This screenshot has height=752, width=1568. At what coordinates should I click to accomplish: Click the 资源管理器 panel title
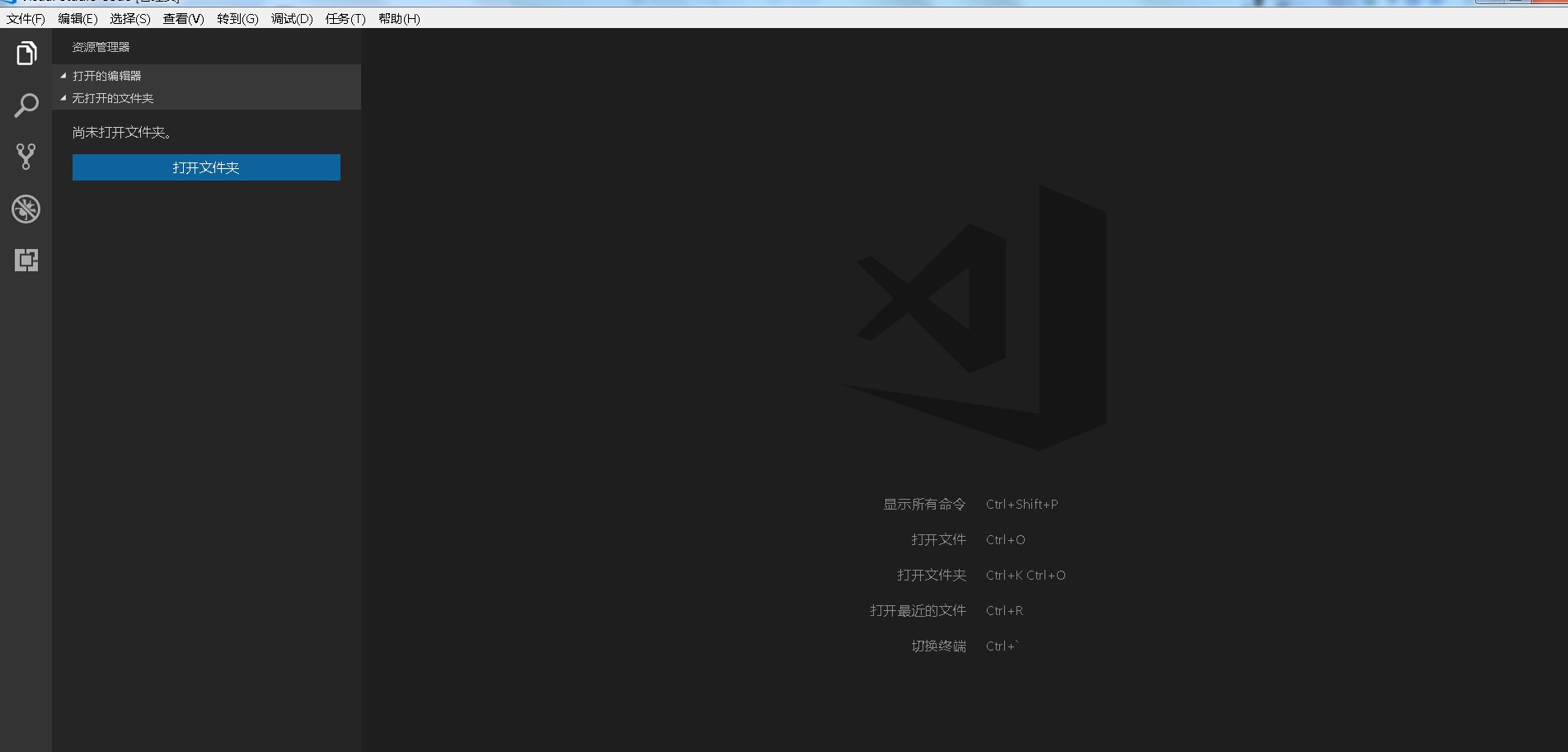pyautogui.click(x=101, y=47)
